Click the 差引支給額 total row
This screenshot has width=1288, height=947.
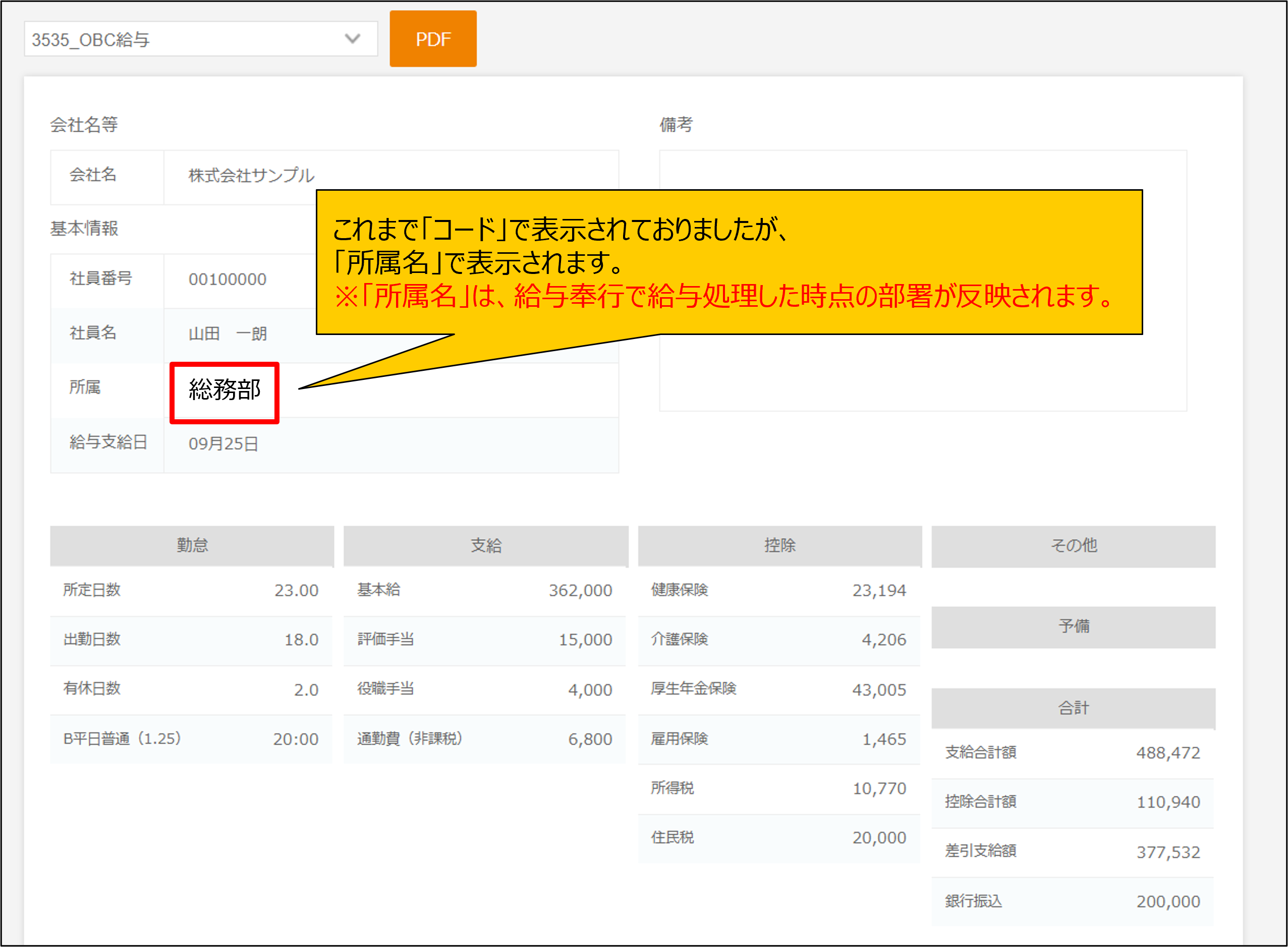[1072, 852]
